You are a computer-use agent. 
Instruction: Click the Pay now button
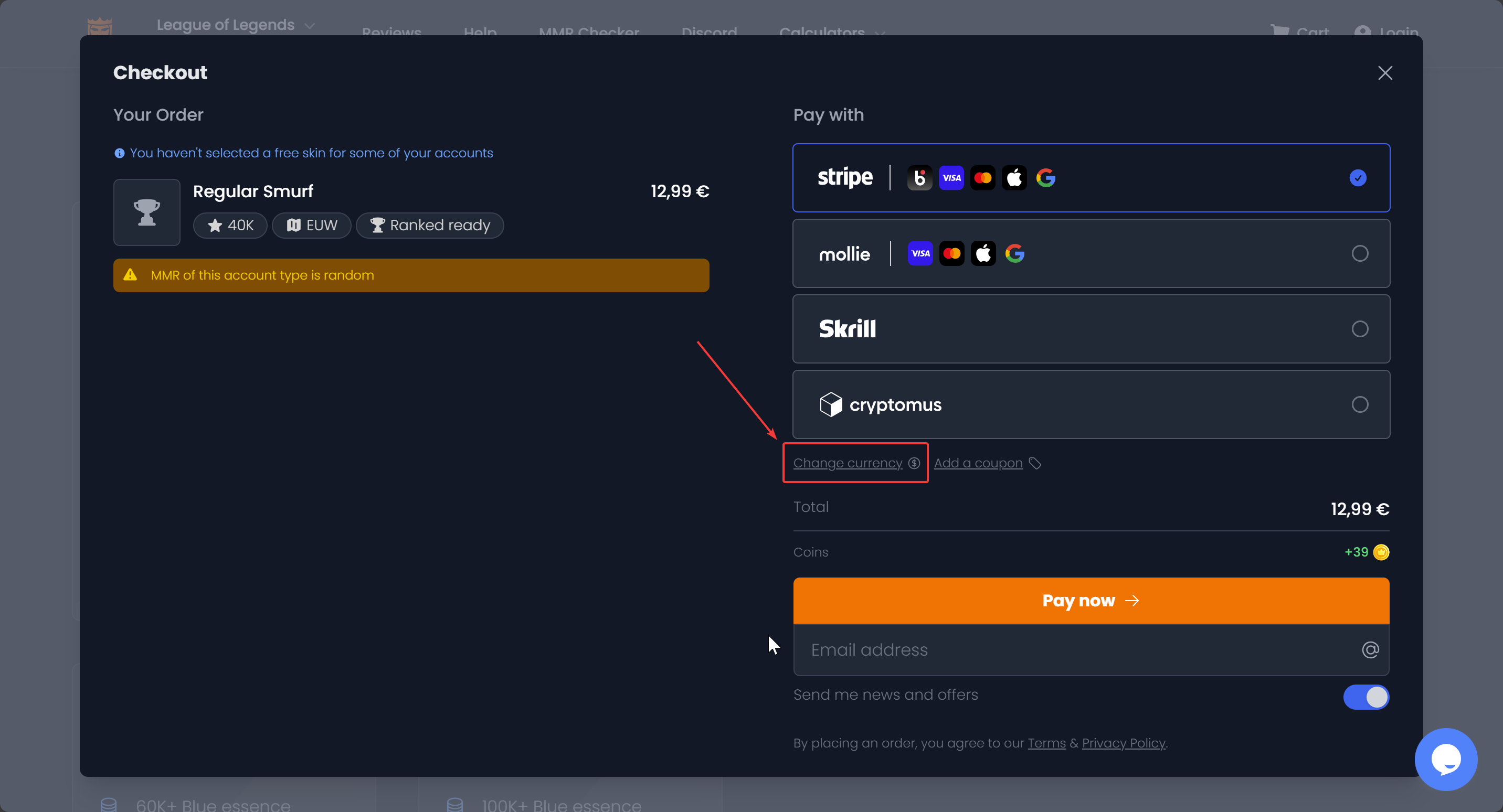(1091, 600)
